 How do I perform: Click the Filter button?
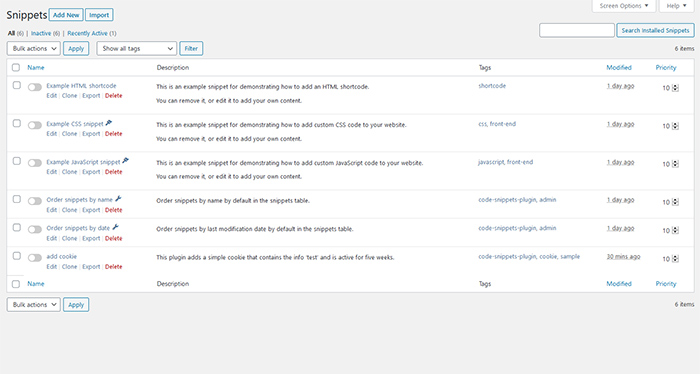pos(191,49)
